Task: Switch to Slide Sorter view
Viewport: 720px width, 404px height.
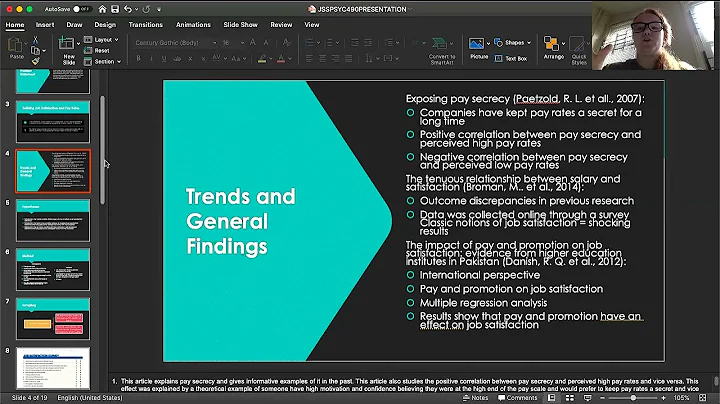Action: click(569, 398)
